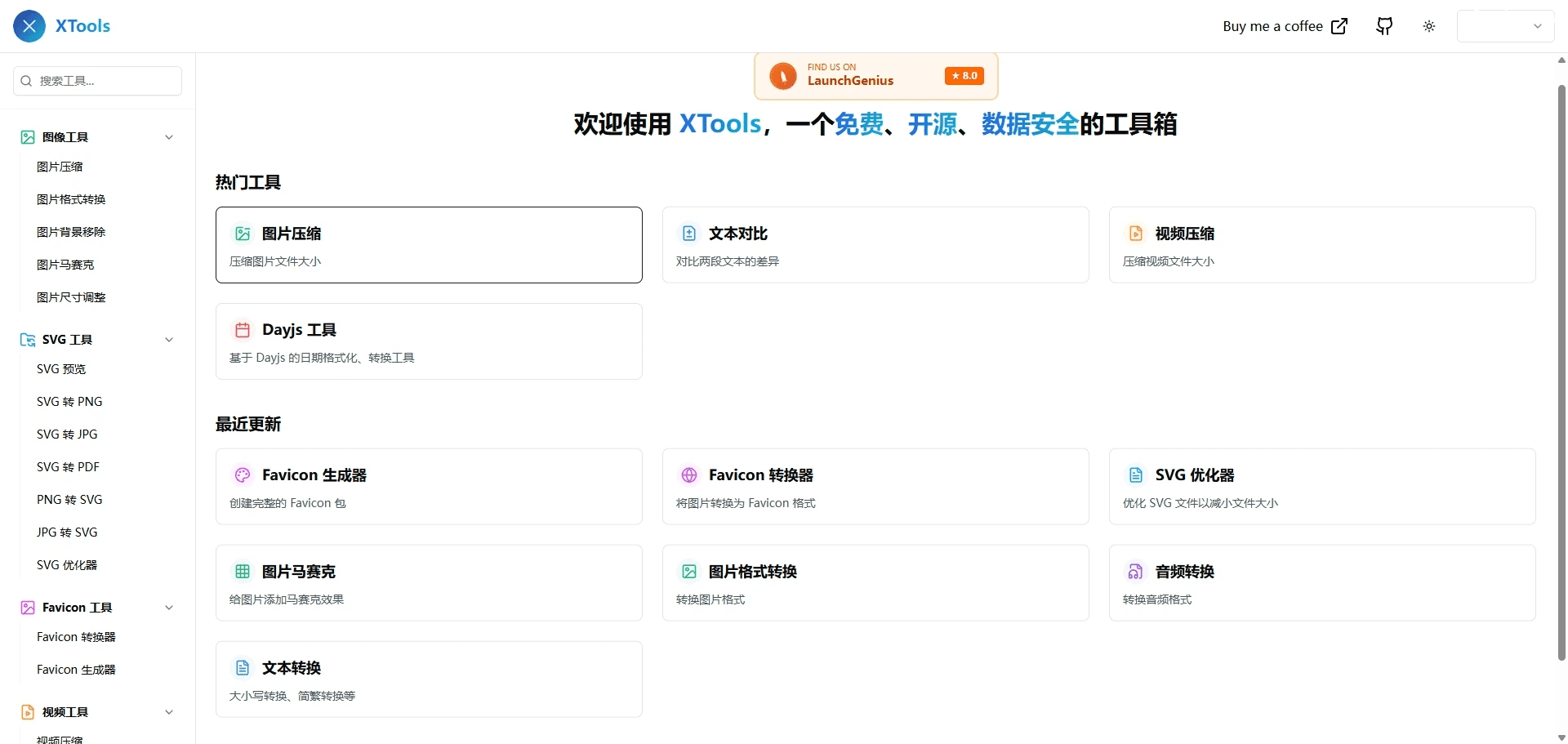Open the Dayjs 工具 card title
The width and height of the screenshot is (1568, 744).
pyautogui.click(x=299, y=330)
